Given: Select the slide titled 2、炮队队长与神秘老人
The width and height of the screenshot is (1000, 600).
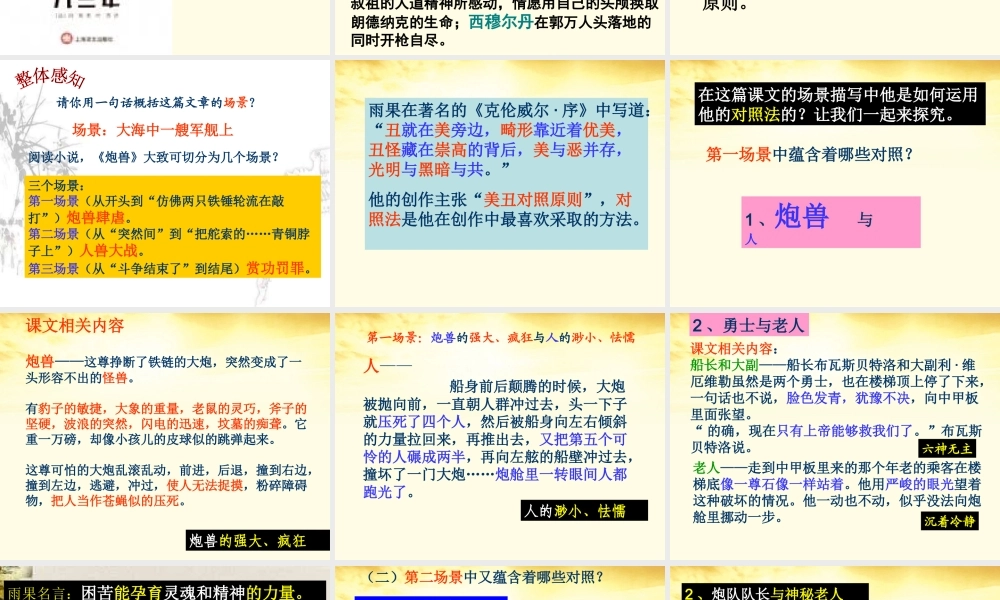Looking at the screenshot, I should click(x=835, y=583).
